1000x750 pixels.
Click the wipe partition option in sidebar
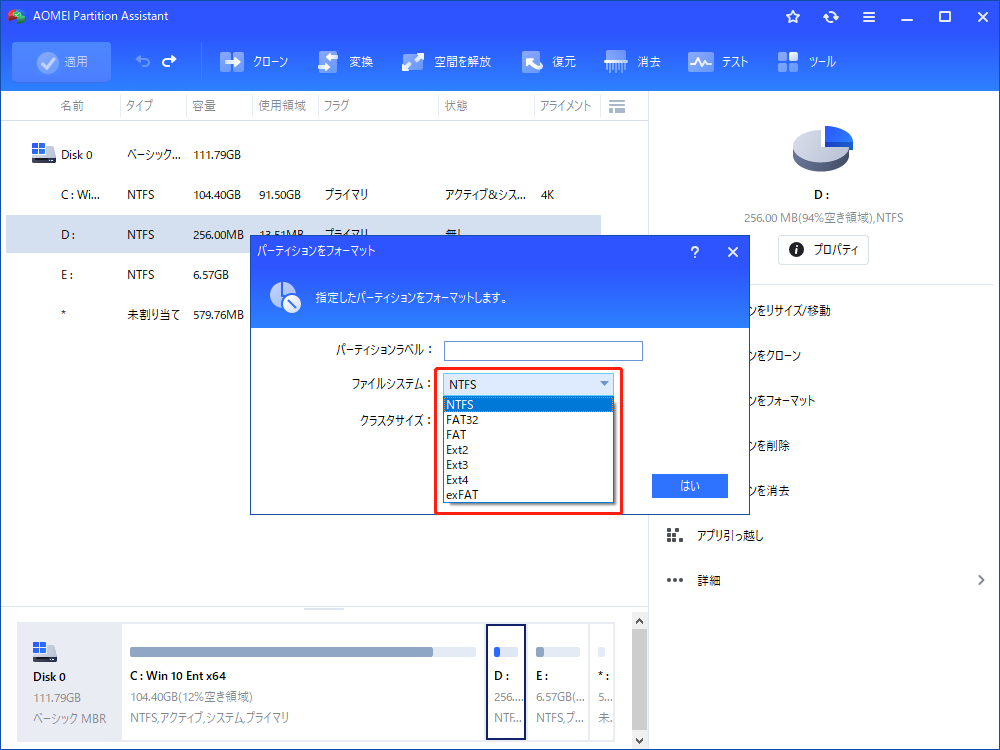point(770,490)
